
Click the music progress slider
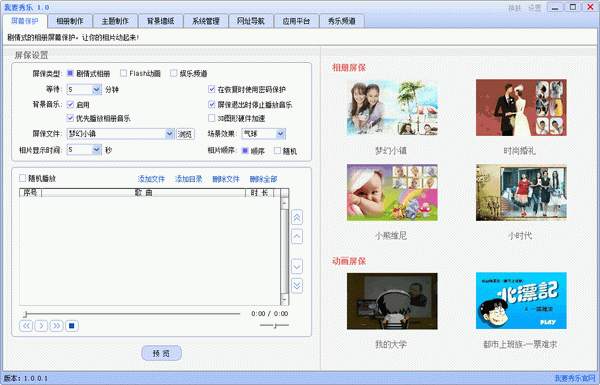(132, 314)
